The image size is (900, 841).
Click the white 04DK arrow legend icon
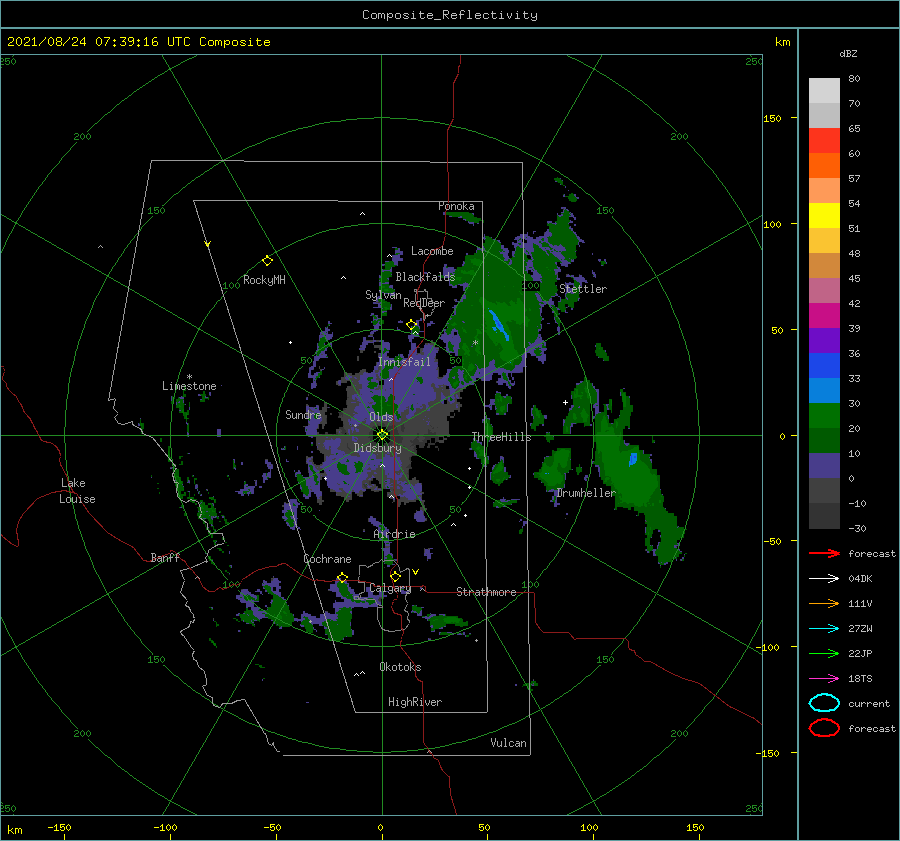coord(824,579)
